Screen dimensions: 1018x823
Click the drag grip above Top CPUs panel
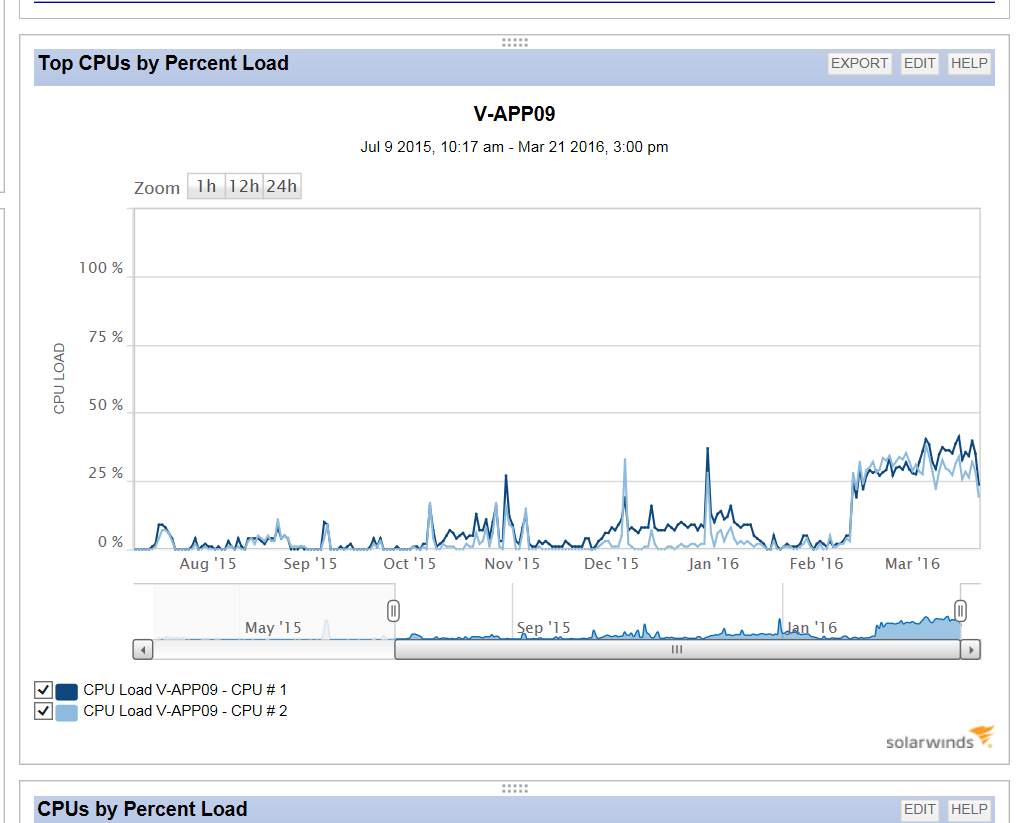515,43
